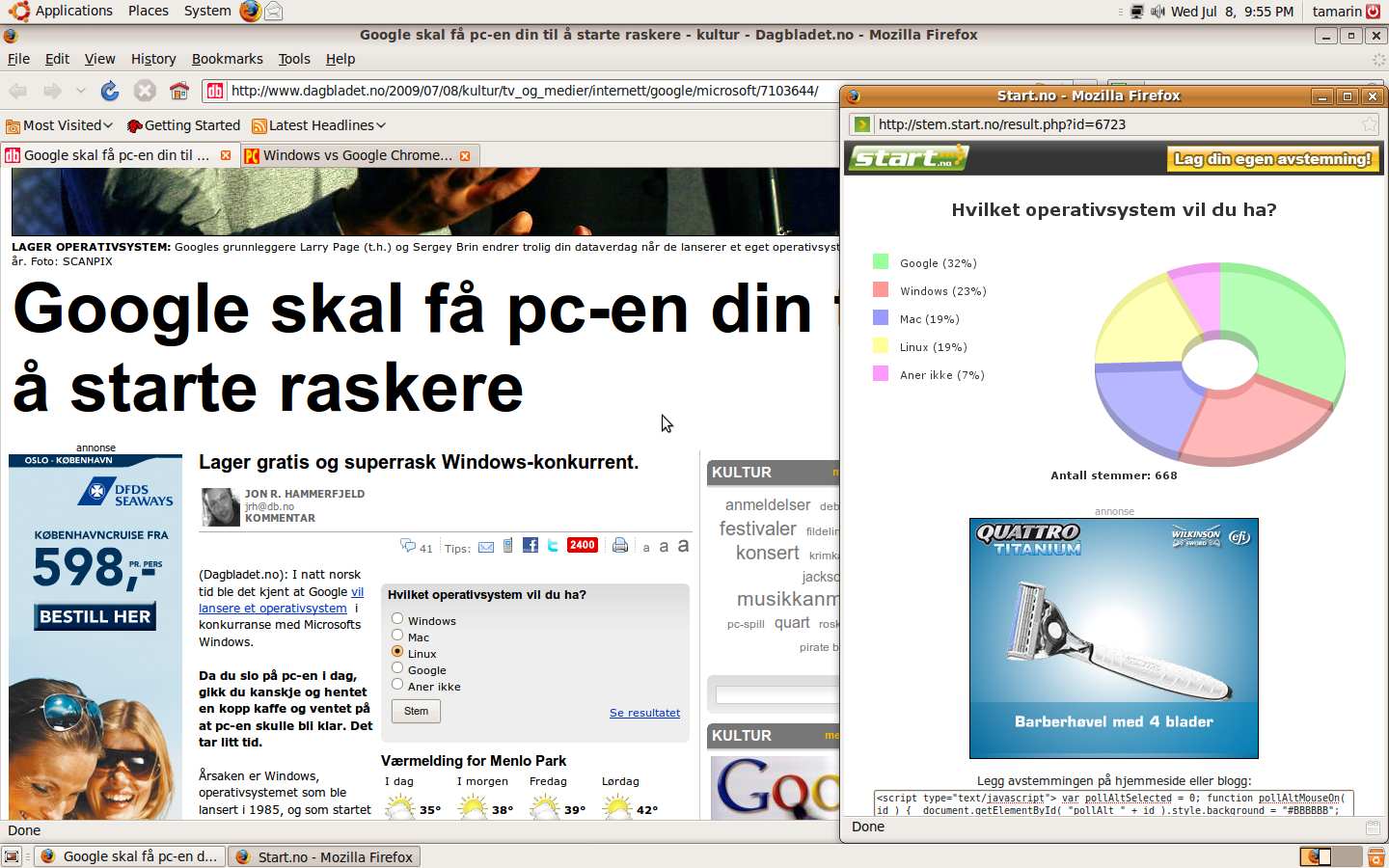This screenshot has width=1389, height=868.
Task: Click Lag din egen avstemning button
Action: pyautogui.click(x=1273, y=159)
